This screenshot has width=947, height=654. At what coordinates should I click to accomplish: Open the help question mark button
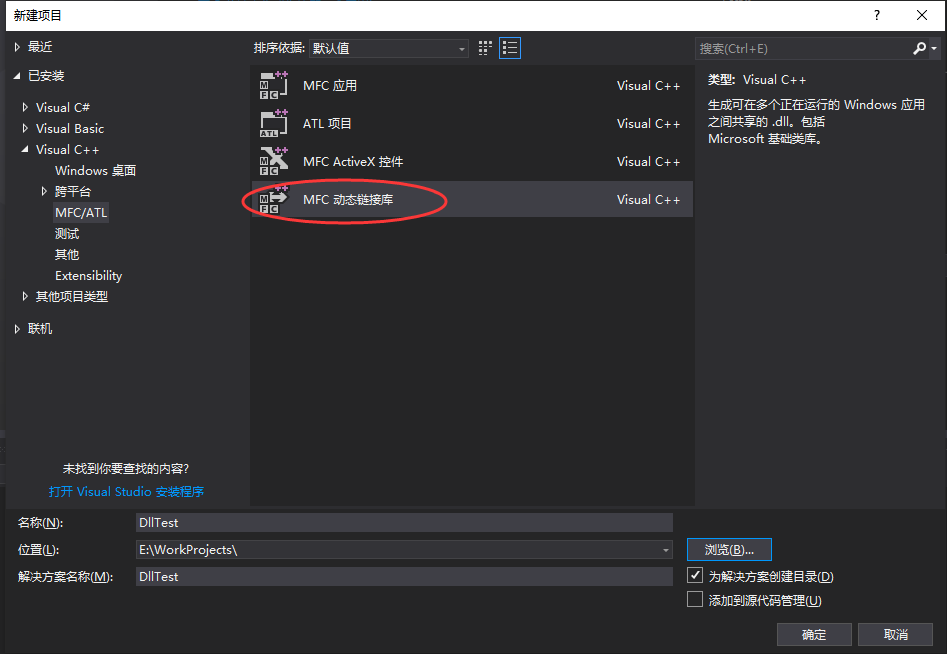click(877, 15)
